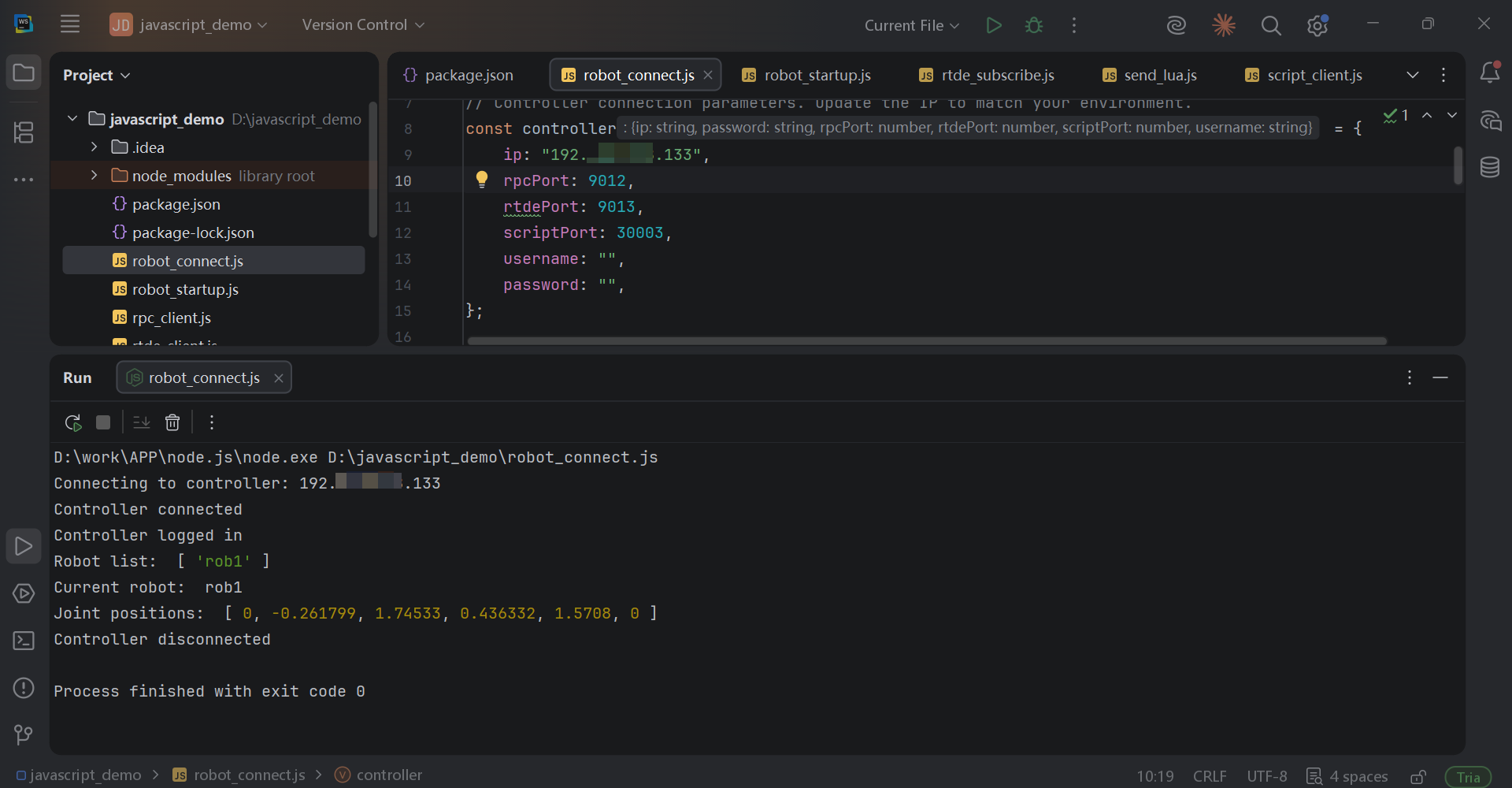Open the Version Control menu
The height and width of the screenshot is (788, 1512).
click(x=363, y=24)
